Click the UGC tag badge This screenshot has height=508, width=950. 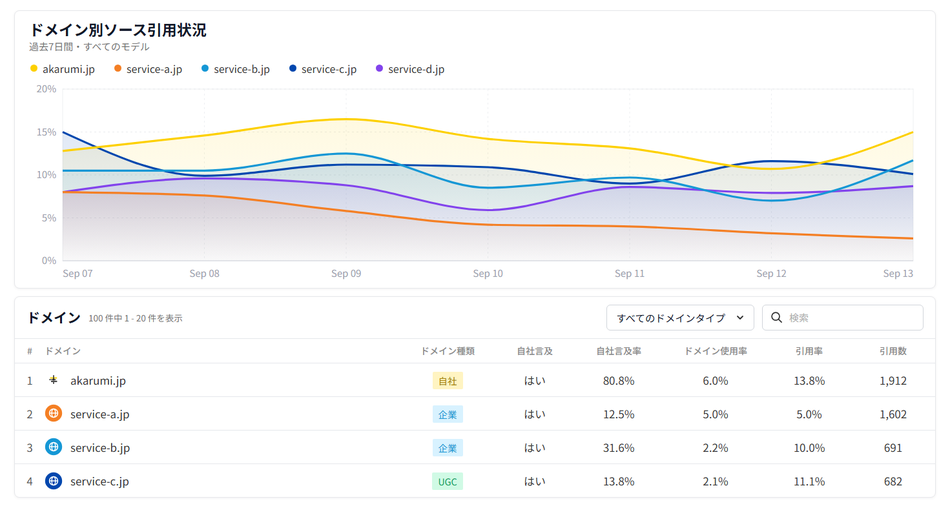[448, 481]
